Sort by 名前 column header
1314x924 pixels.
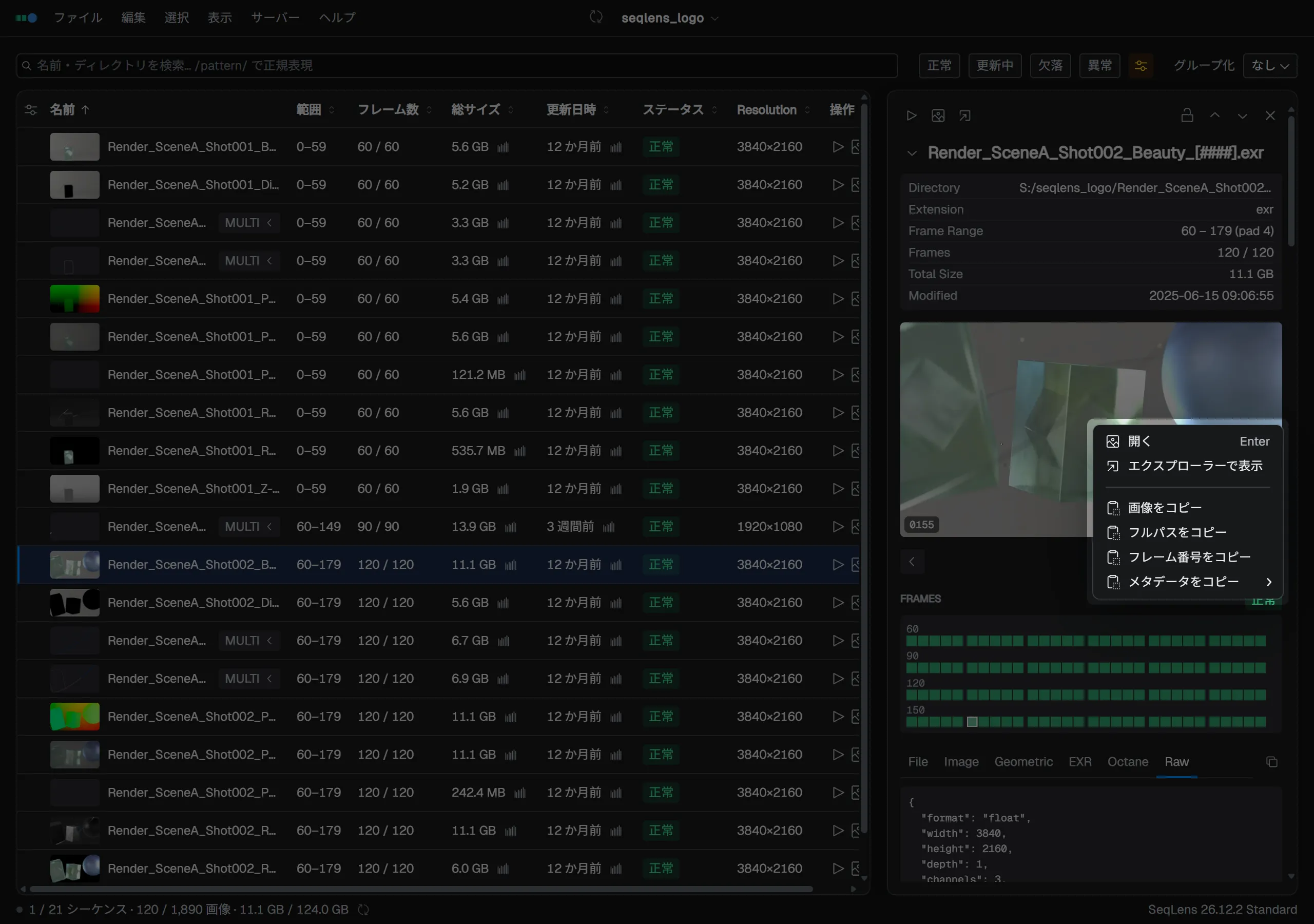coord(69,109)
